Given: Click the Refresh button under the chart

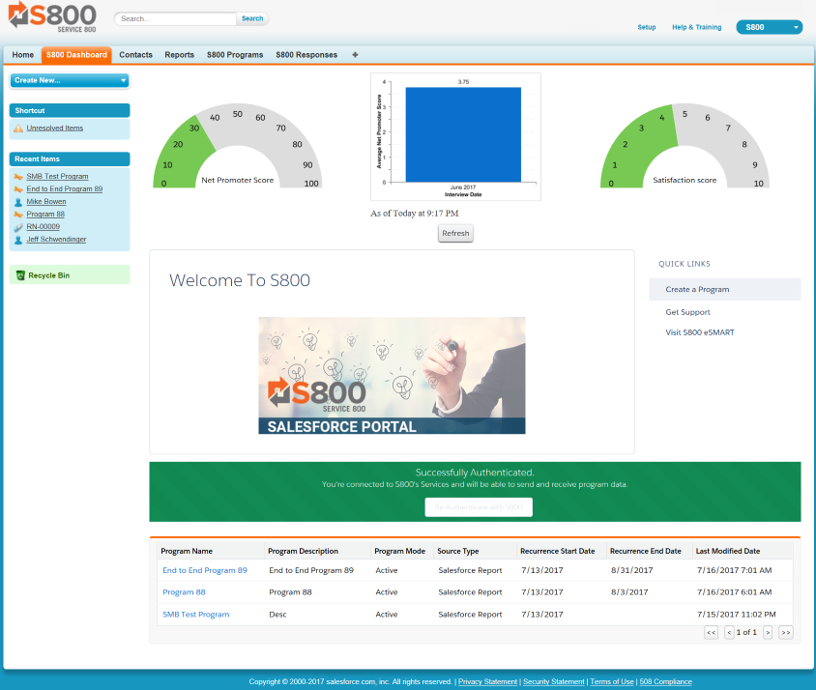Looking at the screenshot, I should (455, 233).
